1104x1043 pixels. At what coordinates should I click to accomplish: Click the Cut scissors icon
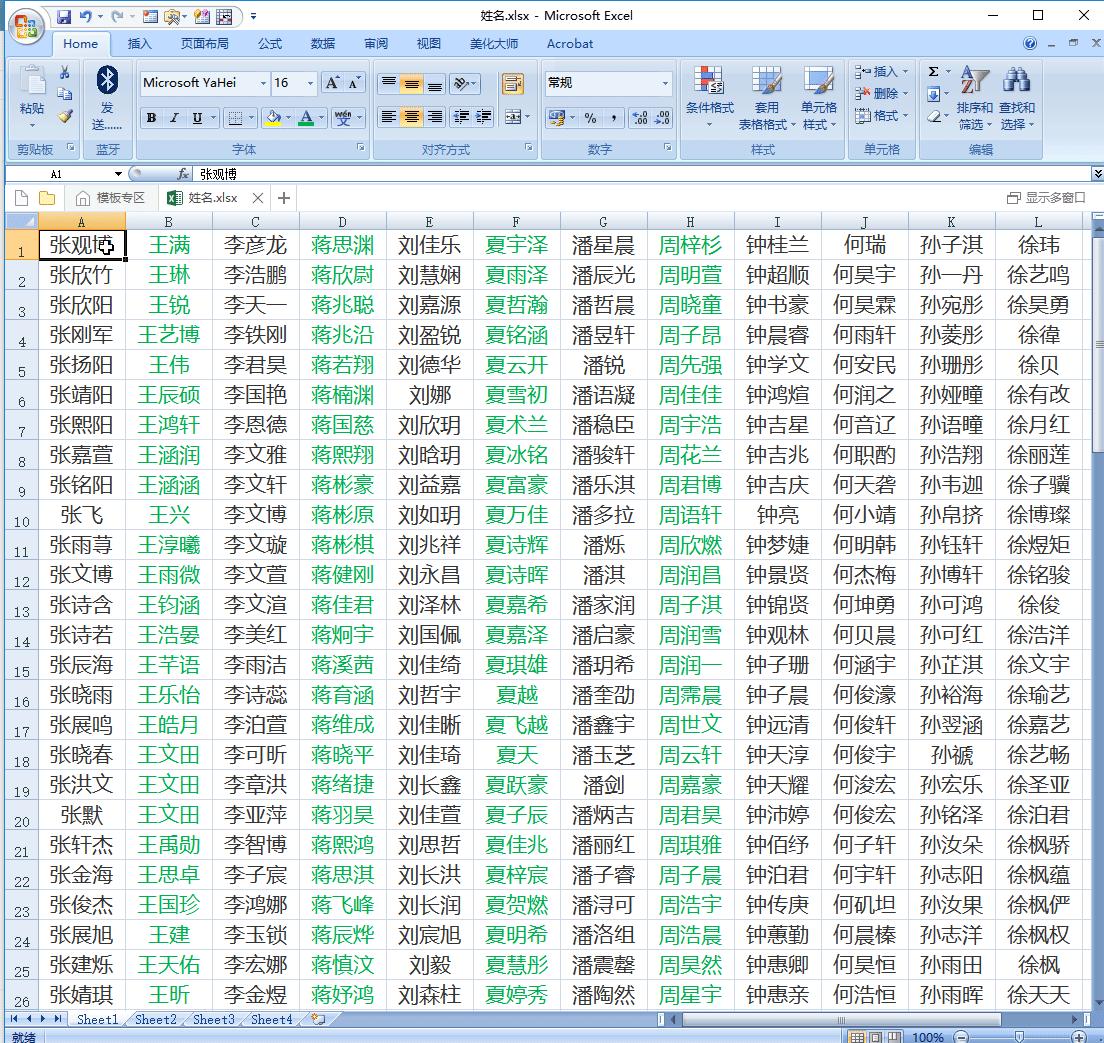pos(65,73)
